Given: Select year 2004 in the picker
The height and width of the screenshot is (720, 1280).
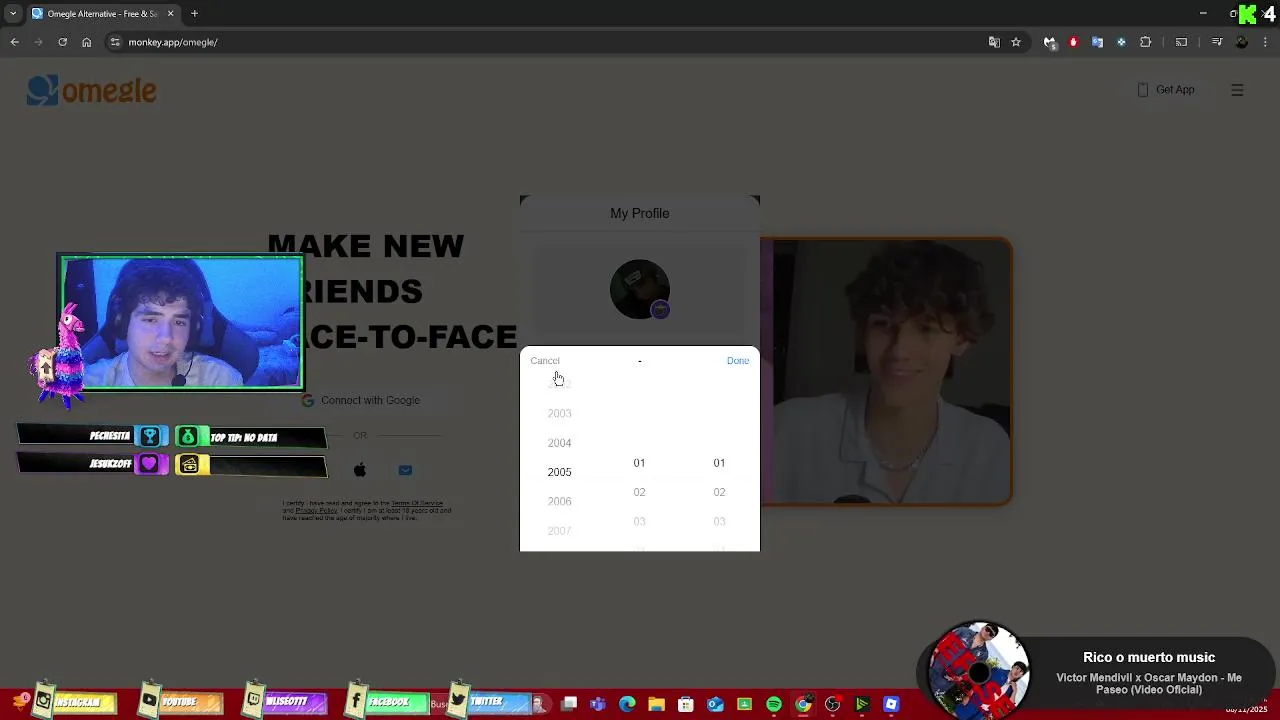Looking at the screenshot, I should [x=559, y=443].
